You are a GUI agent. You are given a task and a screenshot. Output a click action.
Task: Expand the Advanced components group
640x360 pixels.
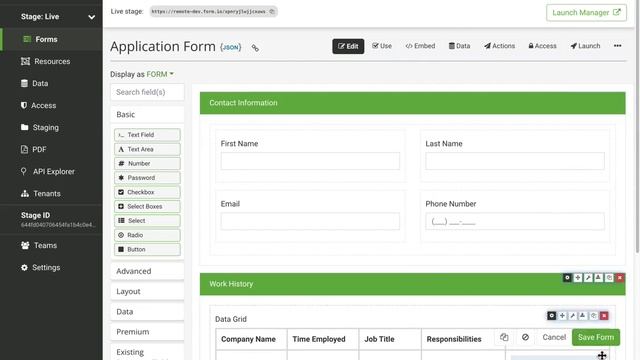(147, 271)
